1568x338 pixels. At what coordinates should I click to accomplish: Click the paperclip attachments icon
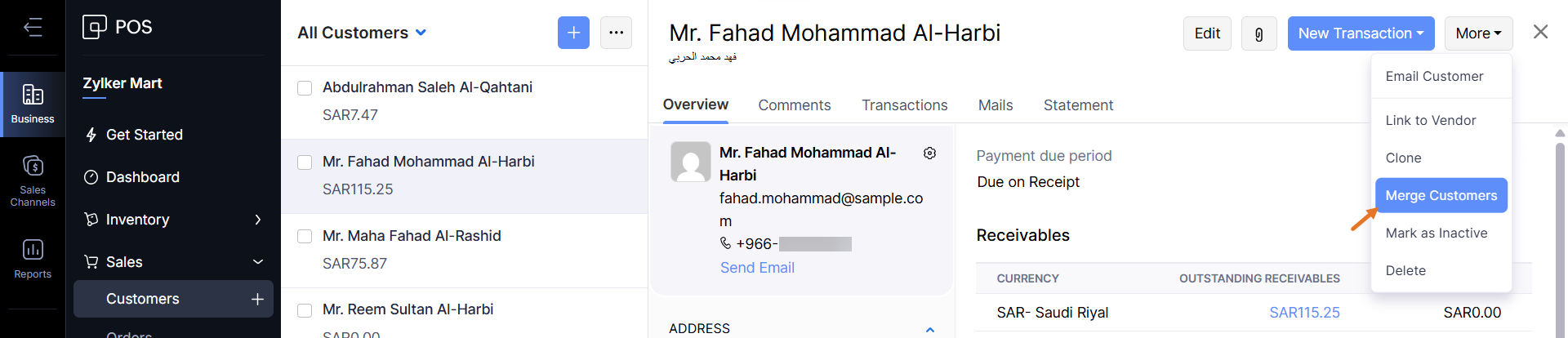pyautogui.click(x=1258, y=33)
